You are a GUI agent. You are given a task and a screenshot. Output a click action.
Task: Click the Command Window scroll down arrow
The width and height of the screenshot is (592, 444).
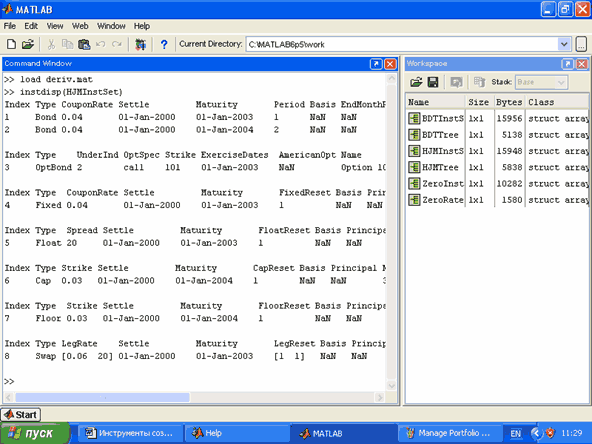(x=392, y=386)
